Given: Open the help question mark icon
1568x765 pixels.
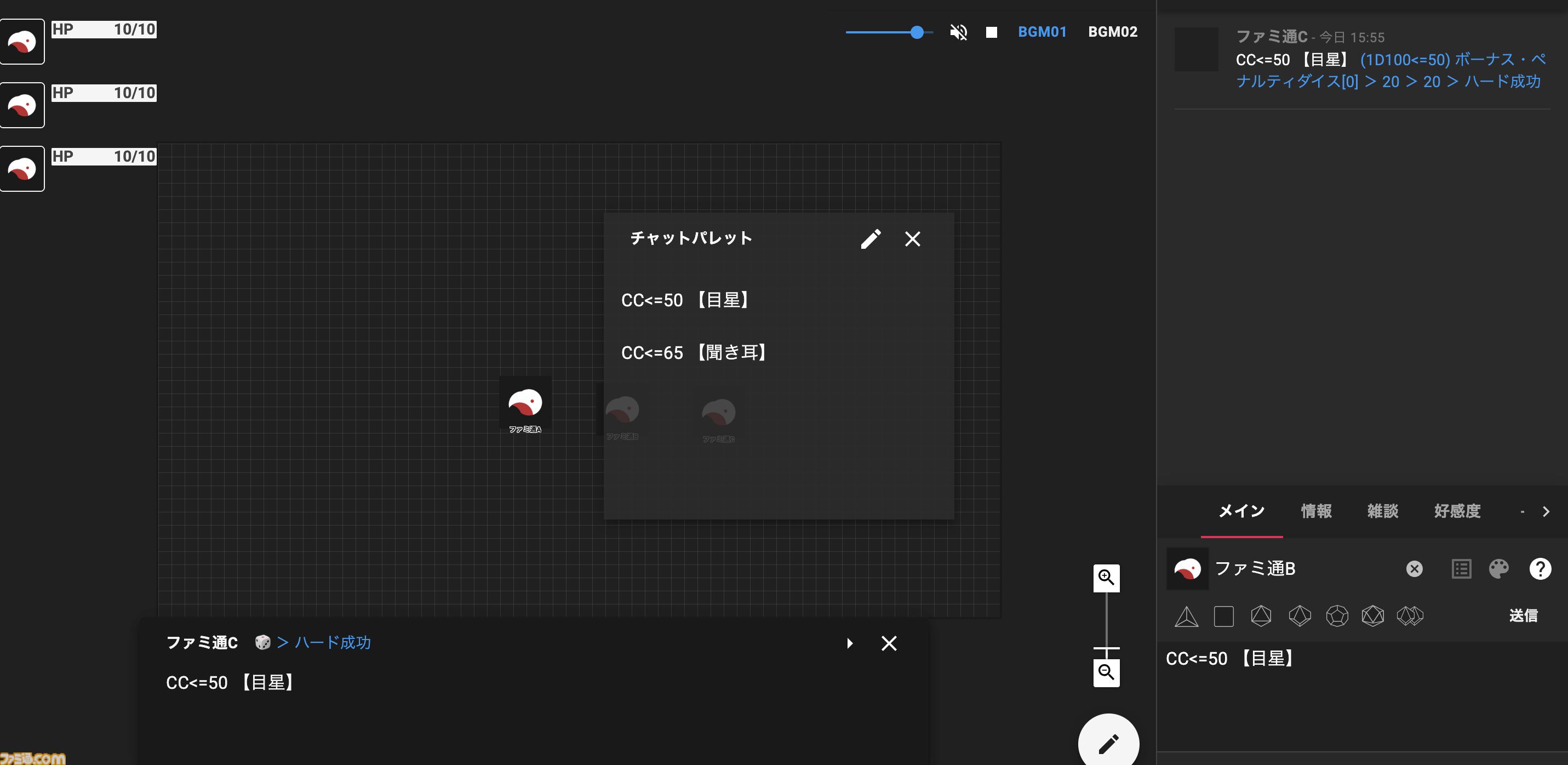Looking at the screenshot, I should click(1540, 569).
